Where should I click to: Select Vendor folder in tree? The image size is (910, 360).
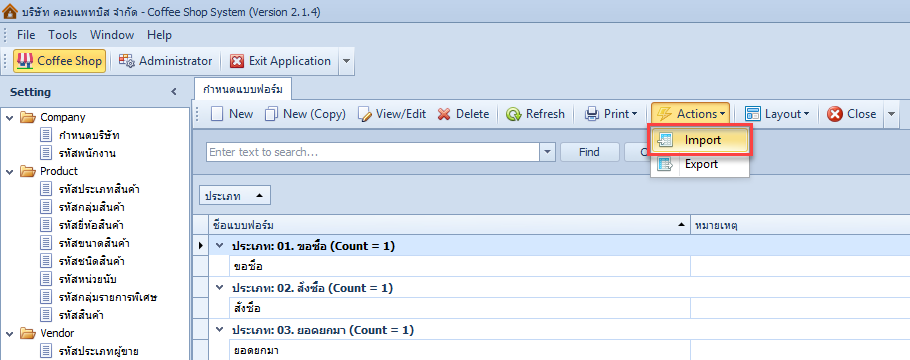57,333
